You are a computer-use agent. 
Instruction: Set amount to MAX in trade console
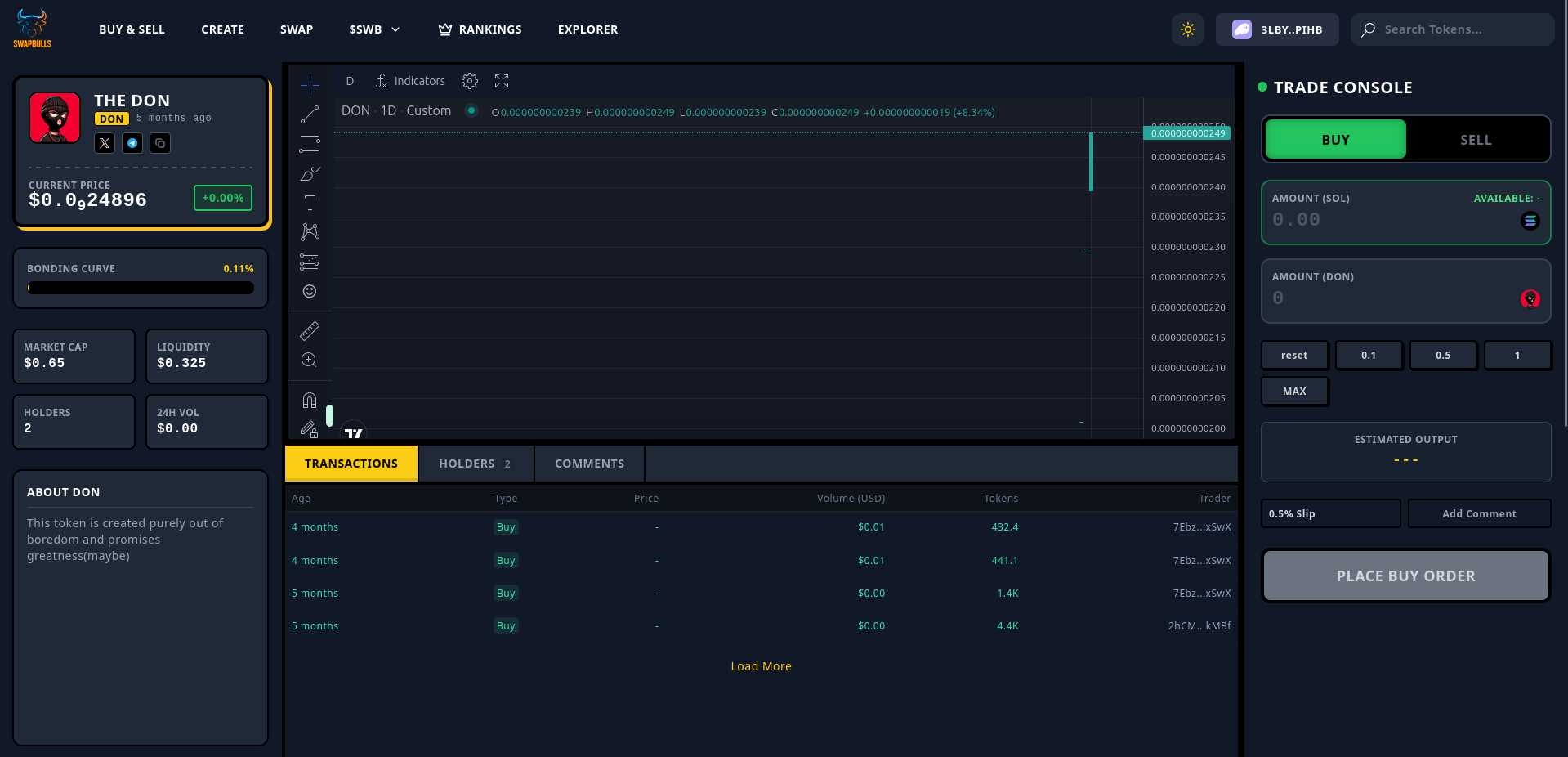pos(1294,391)
